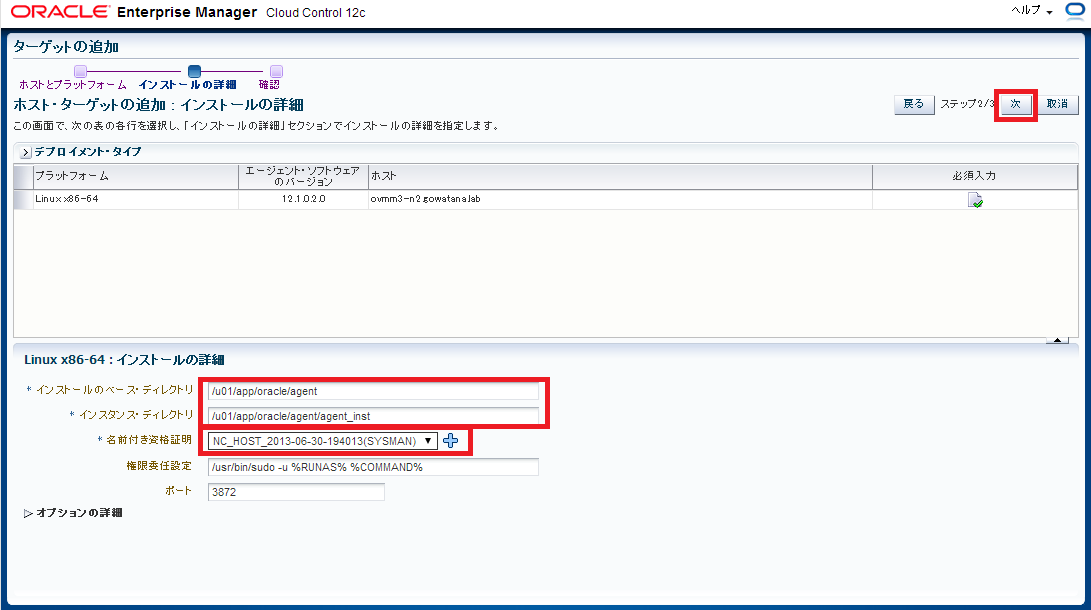Click the required input status icon for Linux x86-64
Image resolution: width=1091 pixels, height=610 pixels.
tap(975, 200)
